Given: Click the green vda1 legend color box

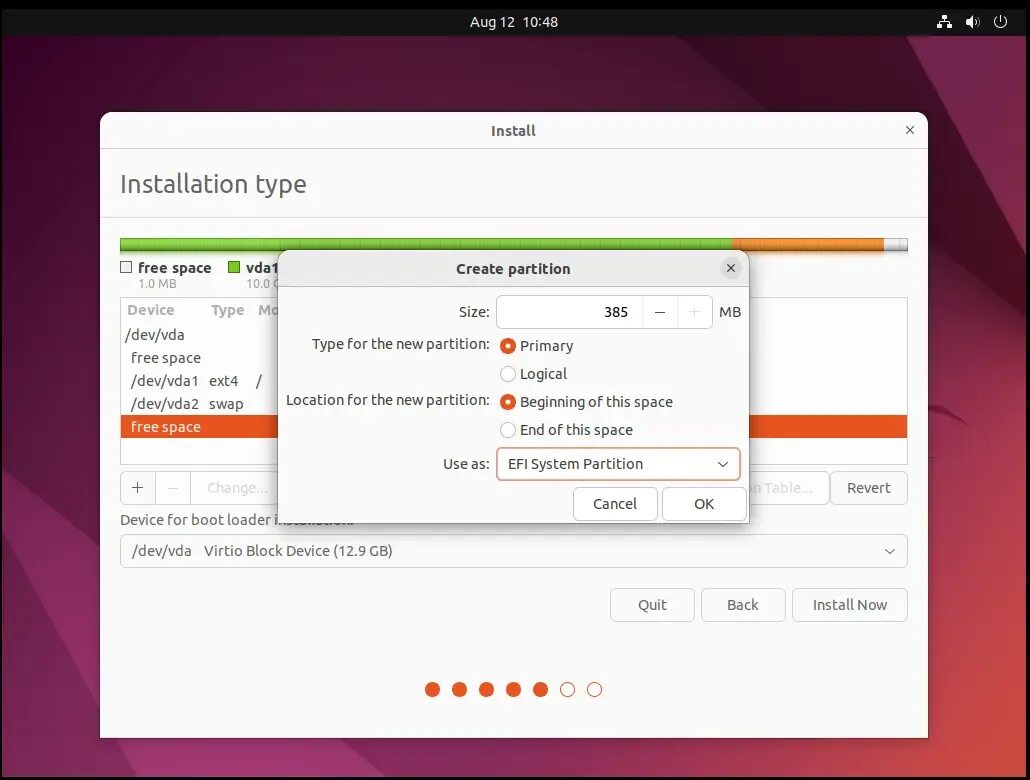Looking at the screenshot, I should [x=234, y=267].
